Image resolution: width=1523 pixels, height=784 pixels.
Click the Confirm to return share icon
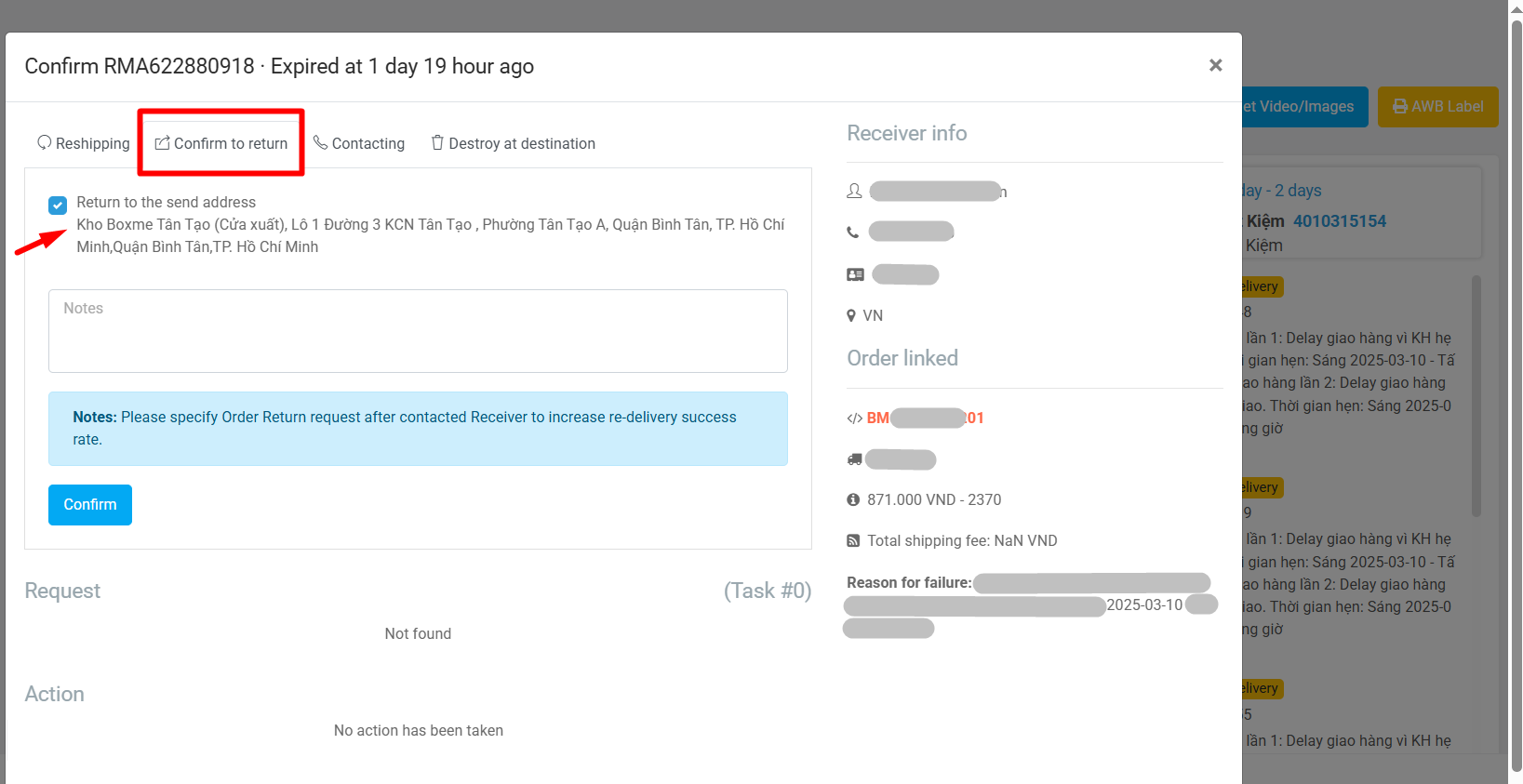(x=162, y=143)
